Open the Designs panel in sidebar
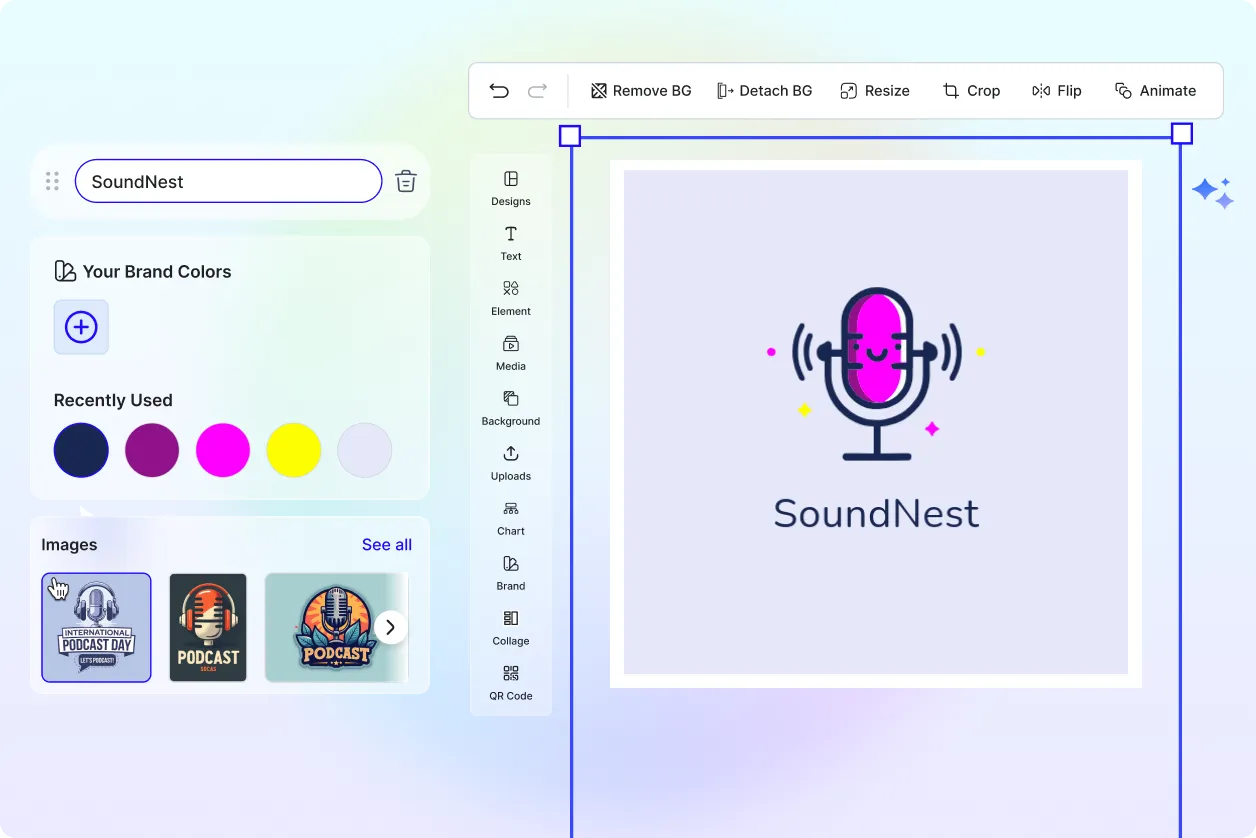1256x838 pixels. point(511,187)
